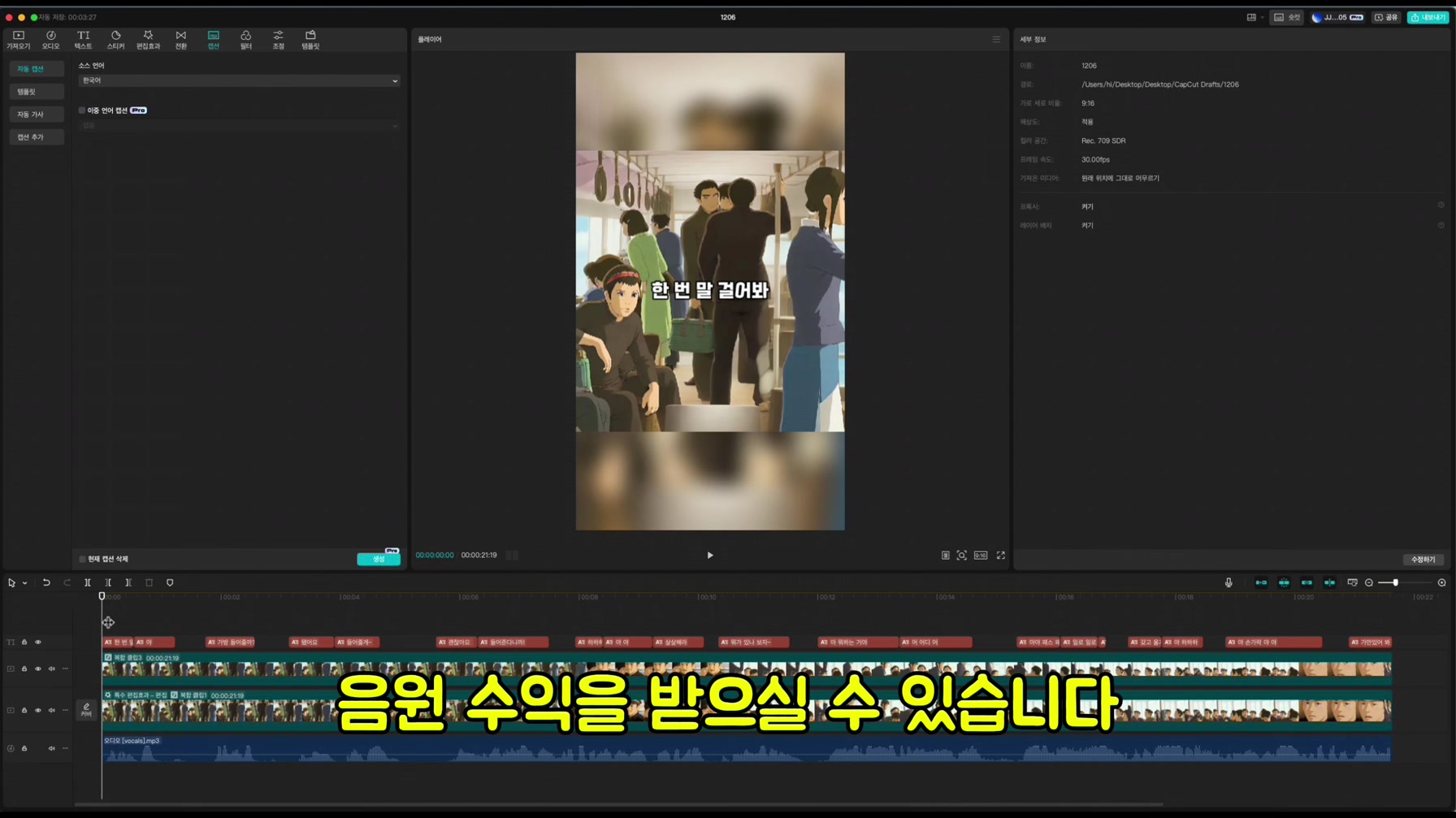Click the 수정하기 edit button
The image size is (1456, 818).
pos(1423,560)
